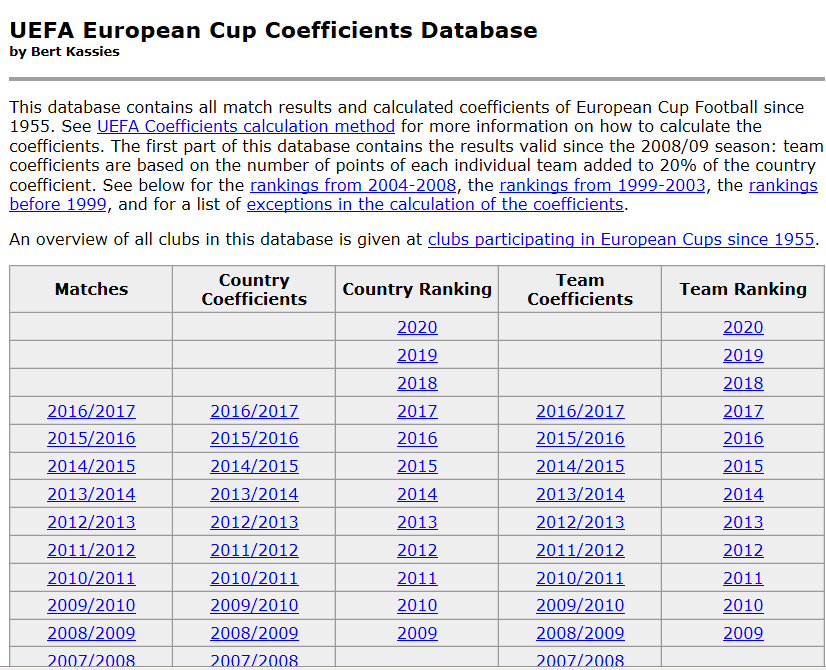Open Country Coefficients 2016/2017
826x670 pixels.
click(254, 411)
